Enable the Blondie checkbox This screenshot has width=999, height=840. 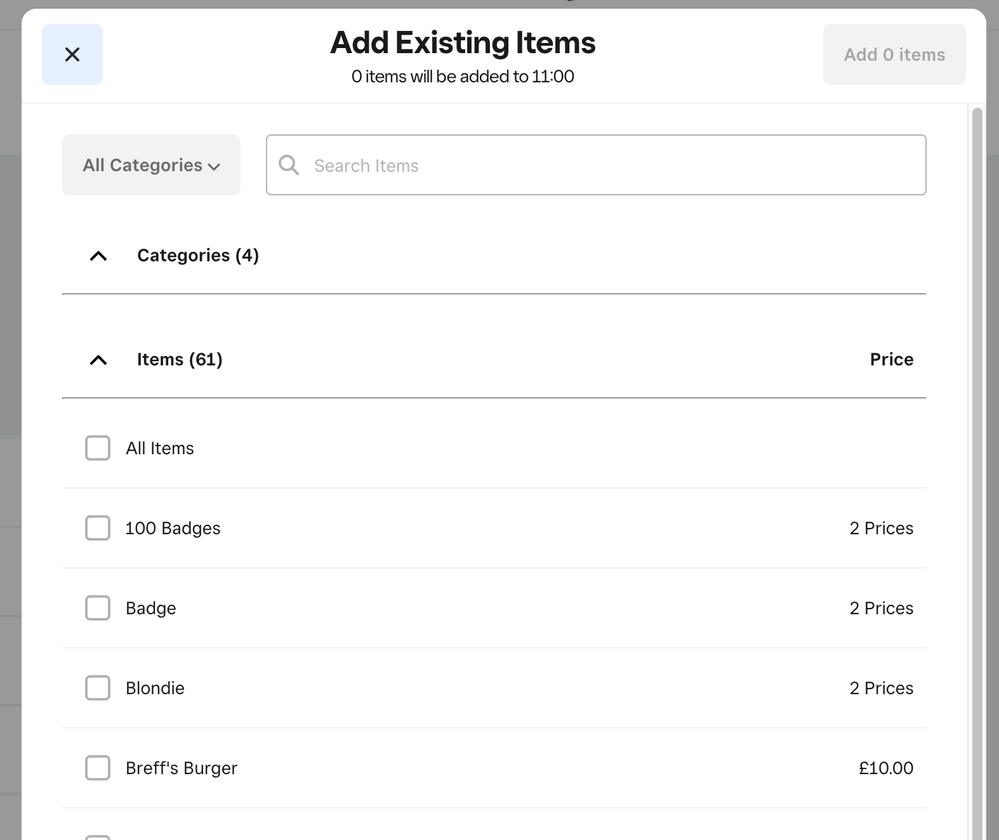coord(98,688)
